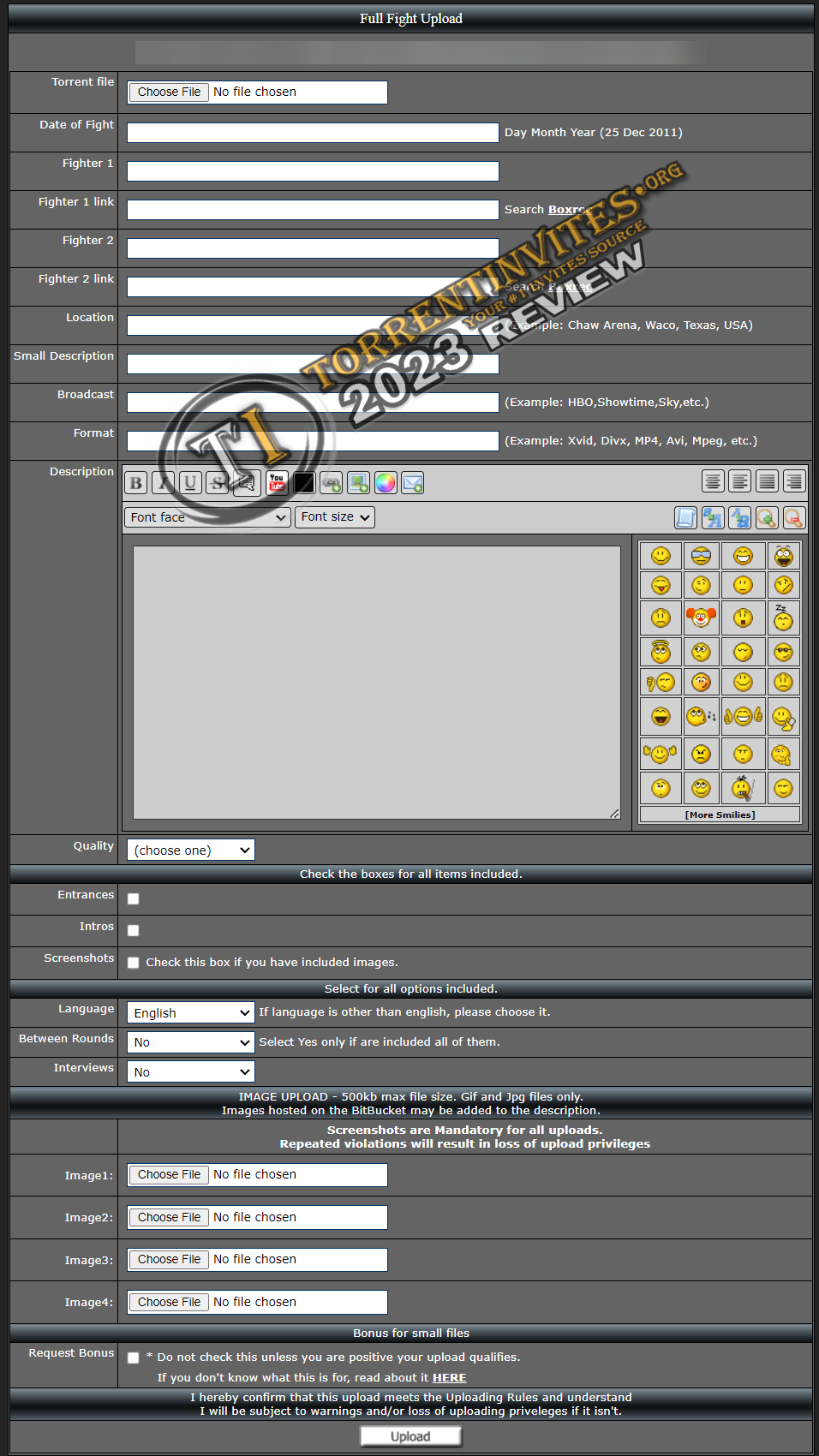Click the Bold formatting button
819x1456 pixels.
pyautogui.click(x=135, y=483)
